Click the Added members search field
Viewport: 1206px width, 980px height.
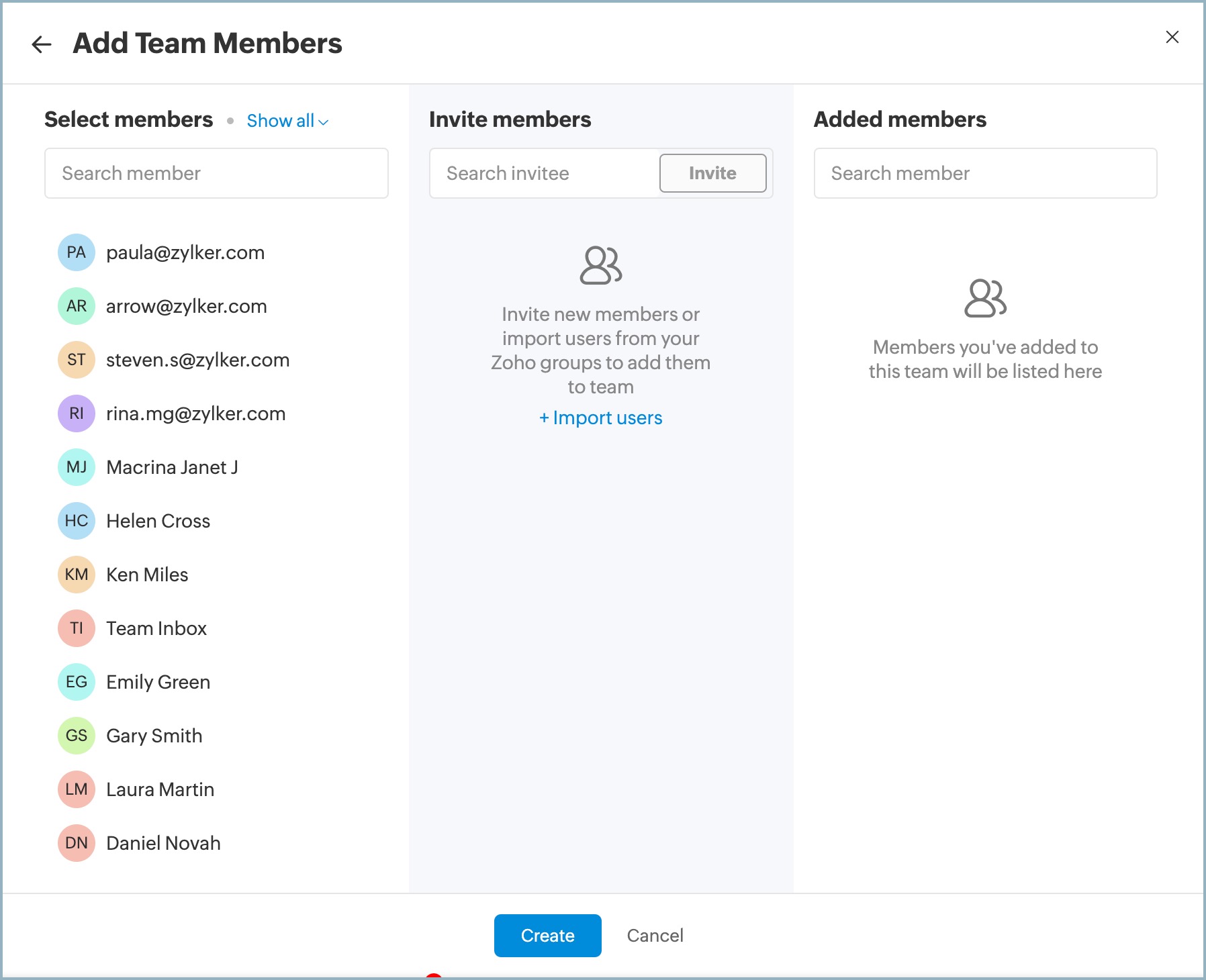coord(985,173)
